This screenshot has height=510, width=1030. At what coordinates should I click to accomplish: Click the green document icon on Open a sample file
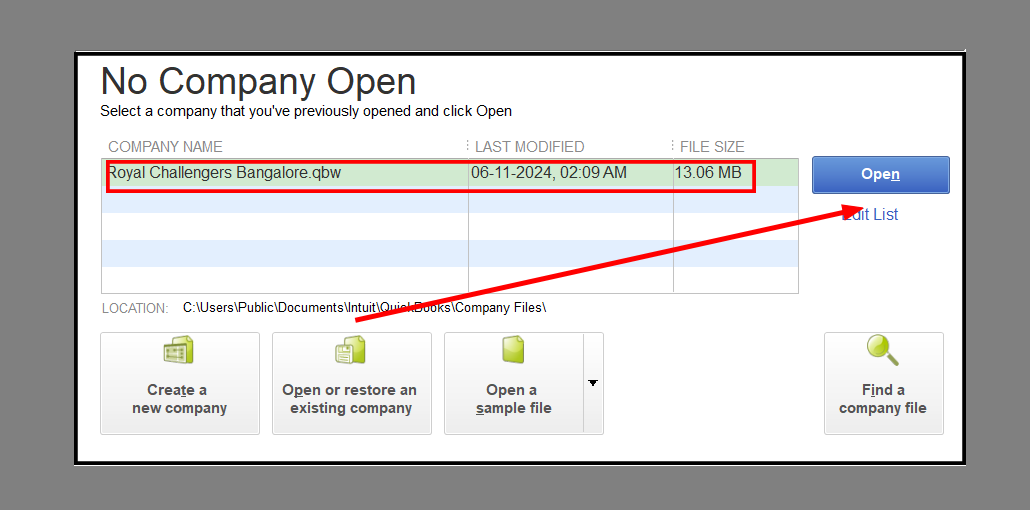point(513,350)
